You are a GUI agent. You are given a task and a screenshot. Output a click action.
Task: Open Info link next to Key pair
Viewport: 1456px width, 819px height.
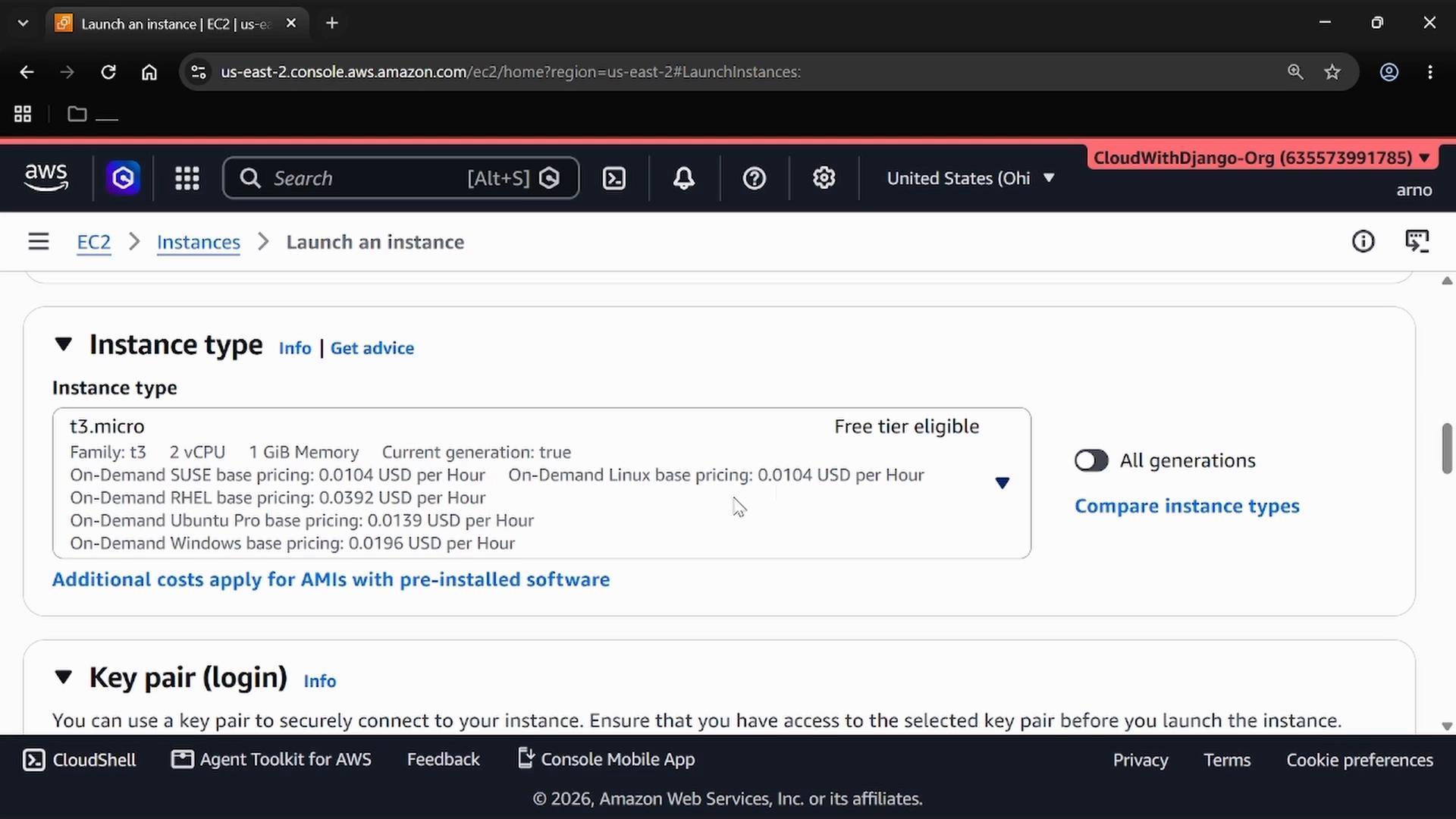(320, 681)
